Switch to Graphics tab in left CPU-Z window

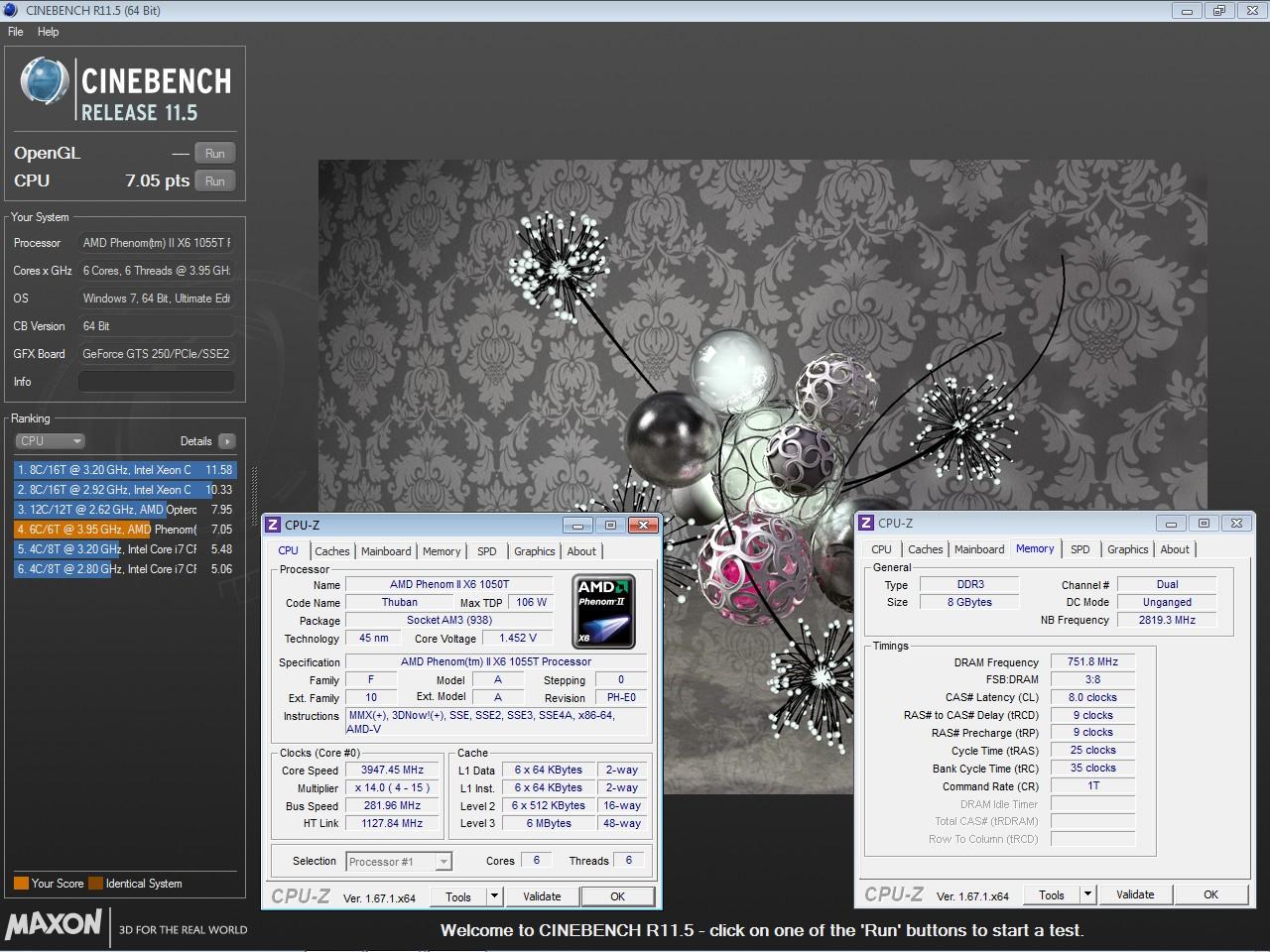coord(535,551)
